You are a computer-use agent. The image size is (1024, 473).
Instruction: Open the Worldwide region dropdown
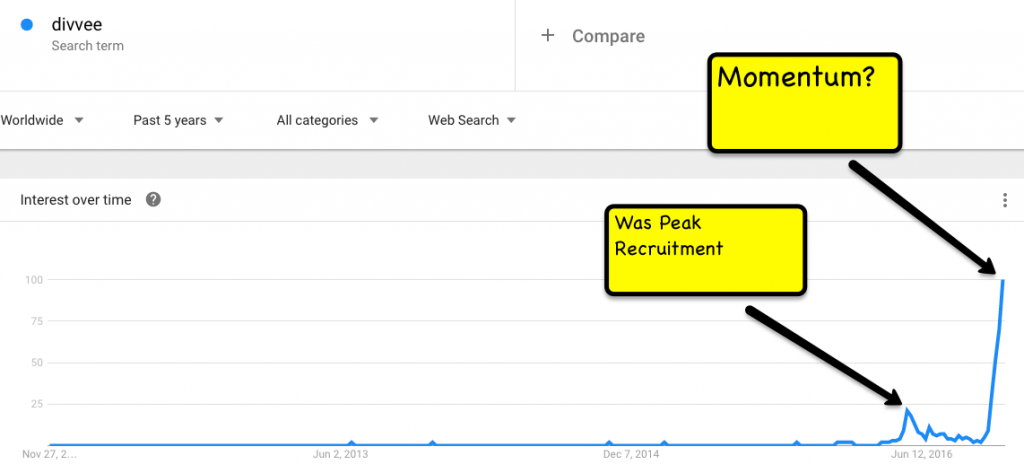(42, 120)
